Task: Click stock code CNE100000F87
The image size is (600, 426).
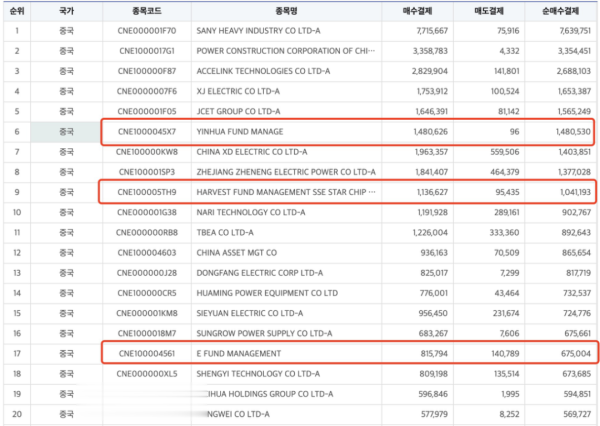Action: 147,71
